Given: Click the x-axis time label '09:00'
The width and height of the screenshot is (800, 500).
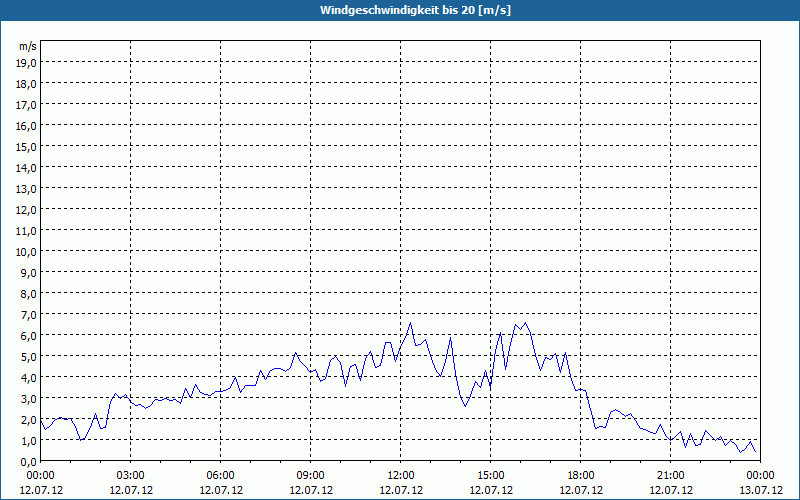Looking at the screenshot, I should pos(311,476).
